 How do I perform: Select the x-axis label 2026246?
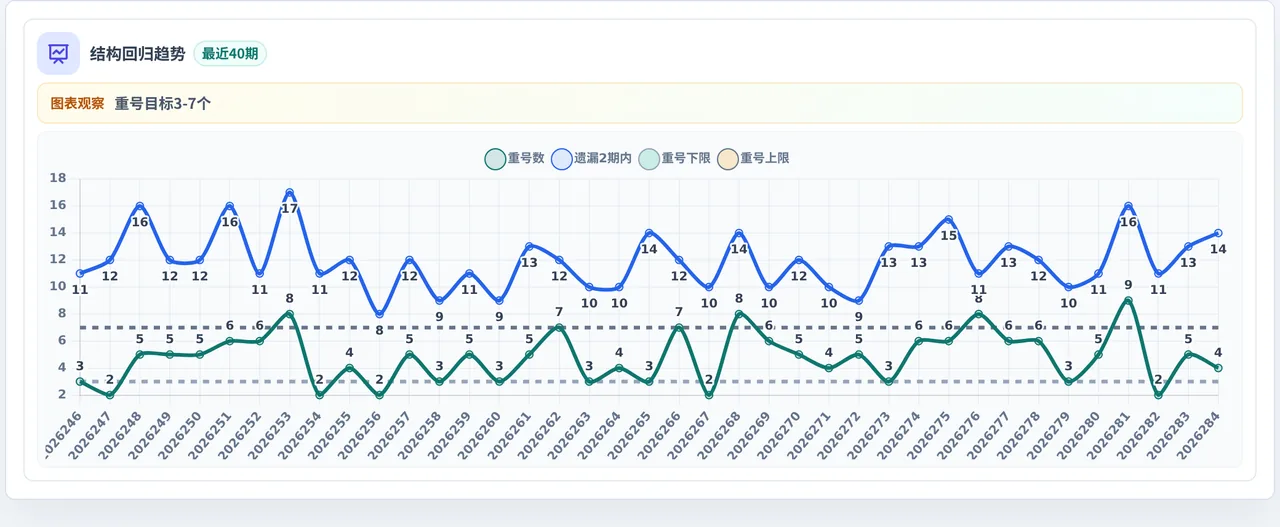(x=60, y=432)
